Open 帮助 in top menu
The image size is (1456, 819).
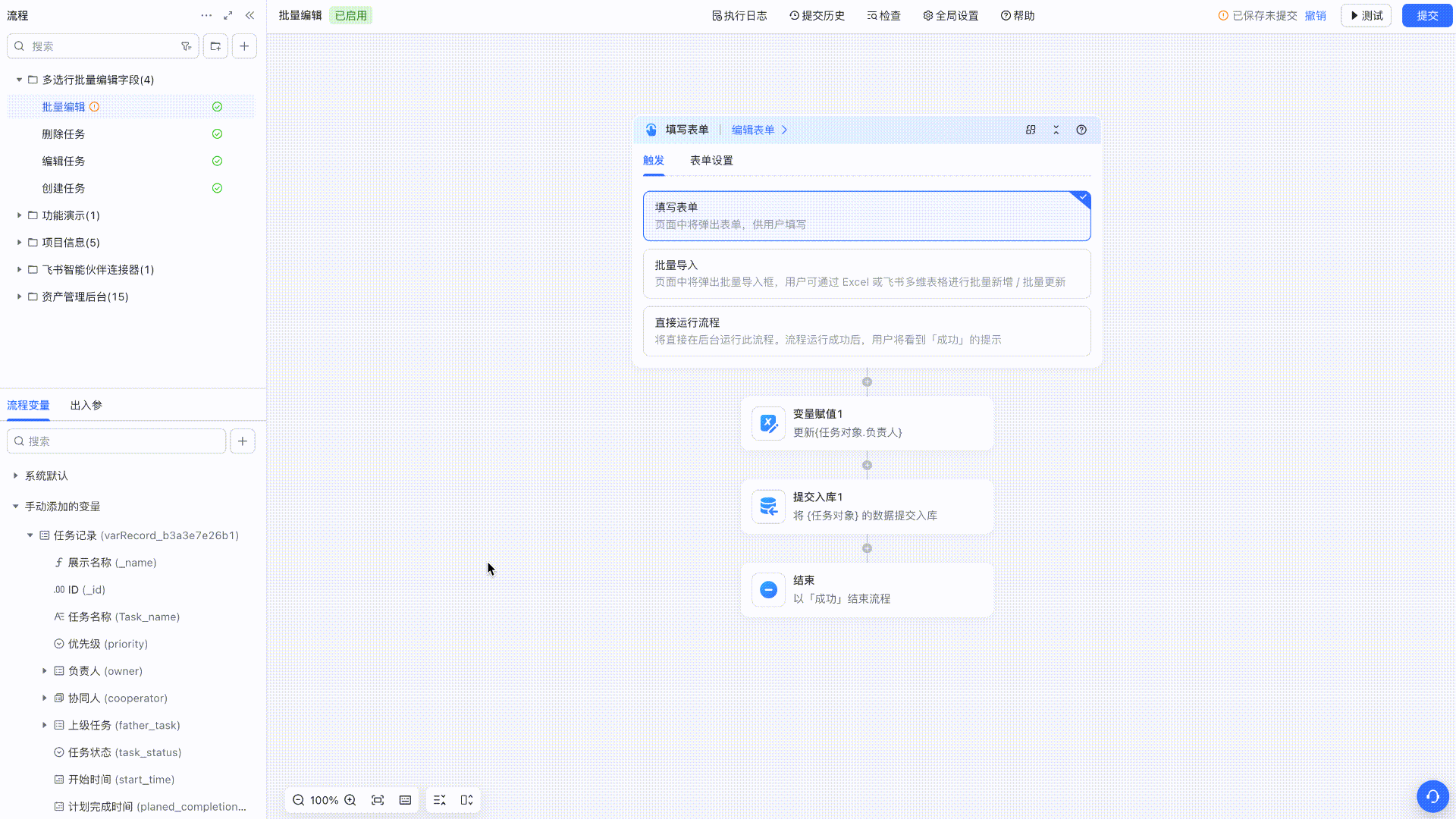1018,16
